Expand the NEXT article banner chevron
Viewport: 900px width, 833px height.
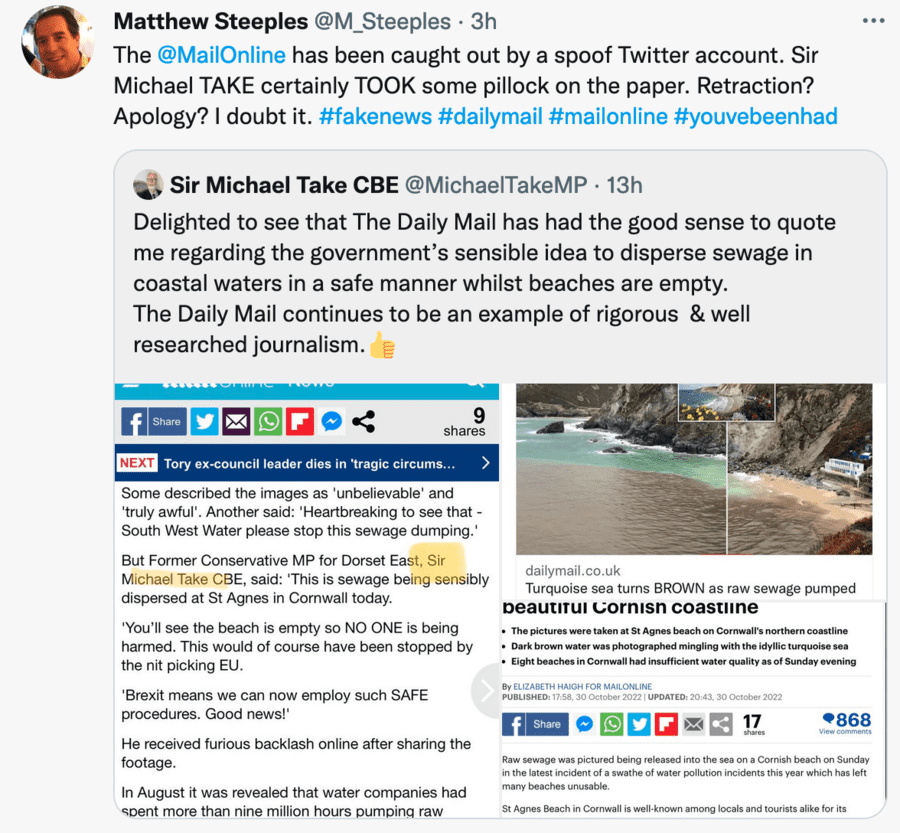[486, 463]
